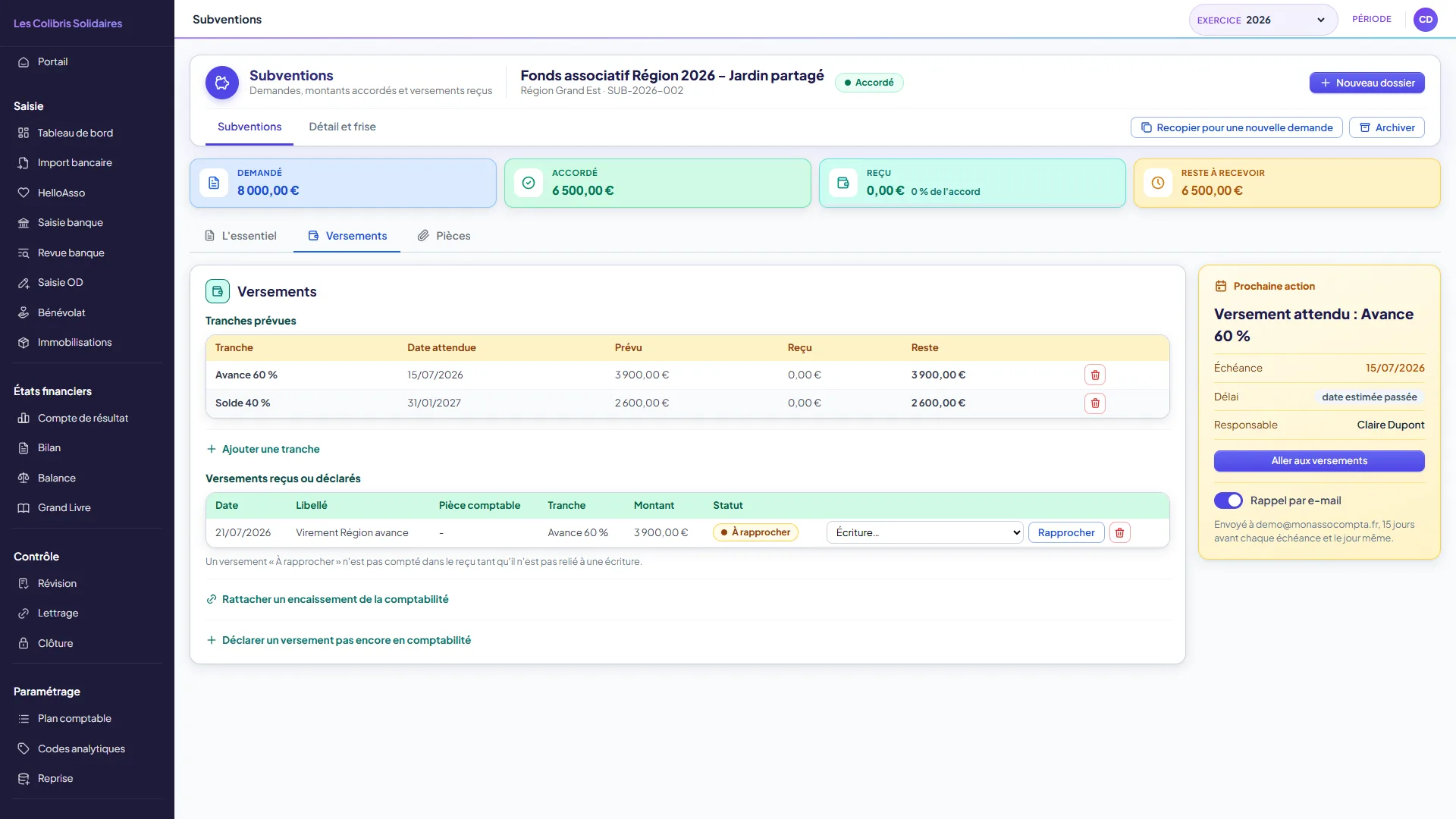
Task: Open Plan comptable in sidebar
Action: tap(87, 719)
